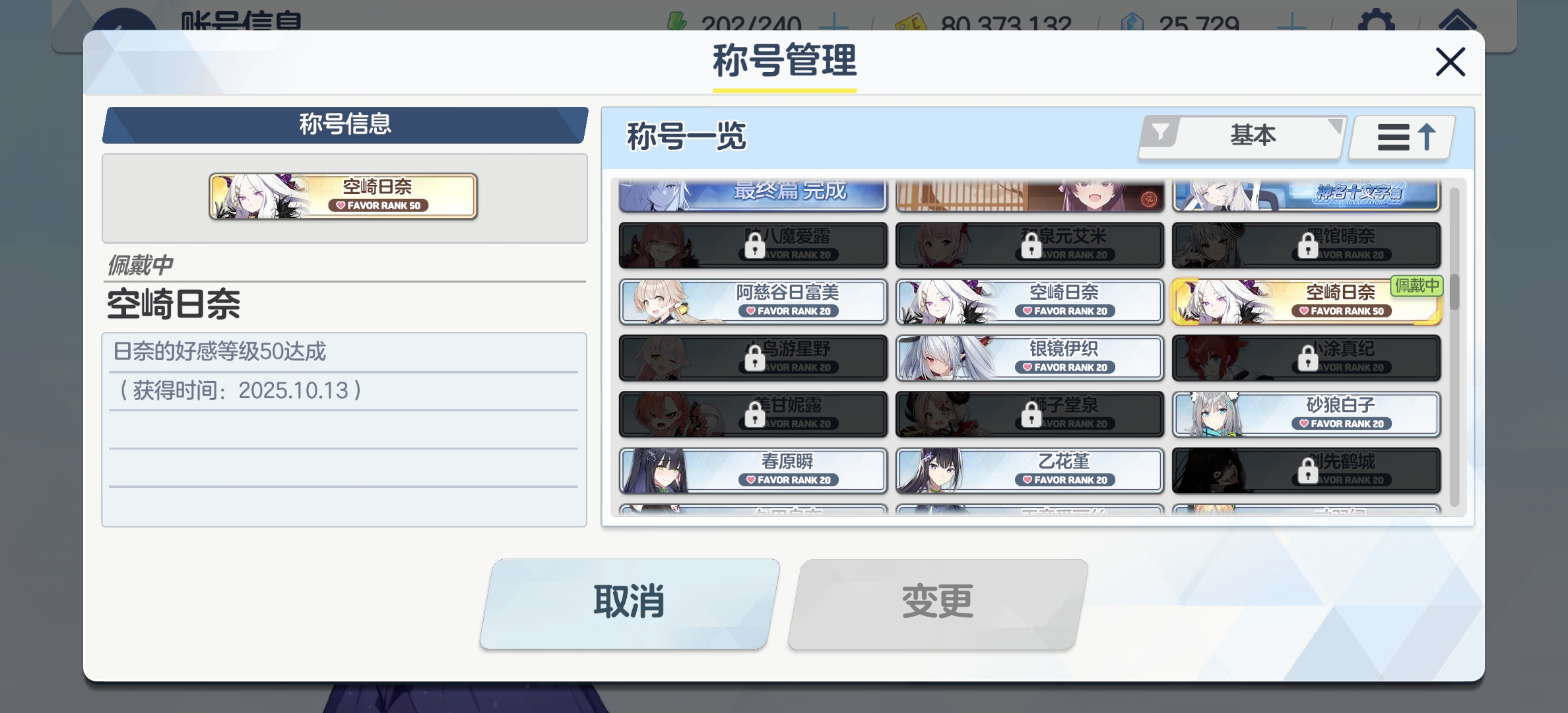
Task: Click lock icon on 狮子堂泉 title
Action: pyautogui.click(x=1031, y=416)
